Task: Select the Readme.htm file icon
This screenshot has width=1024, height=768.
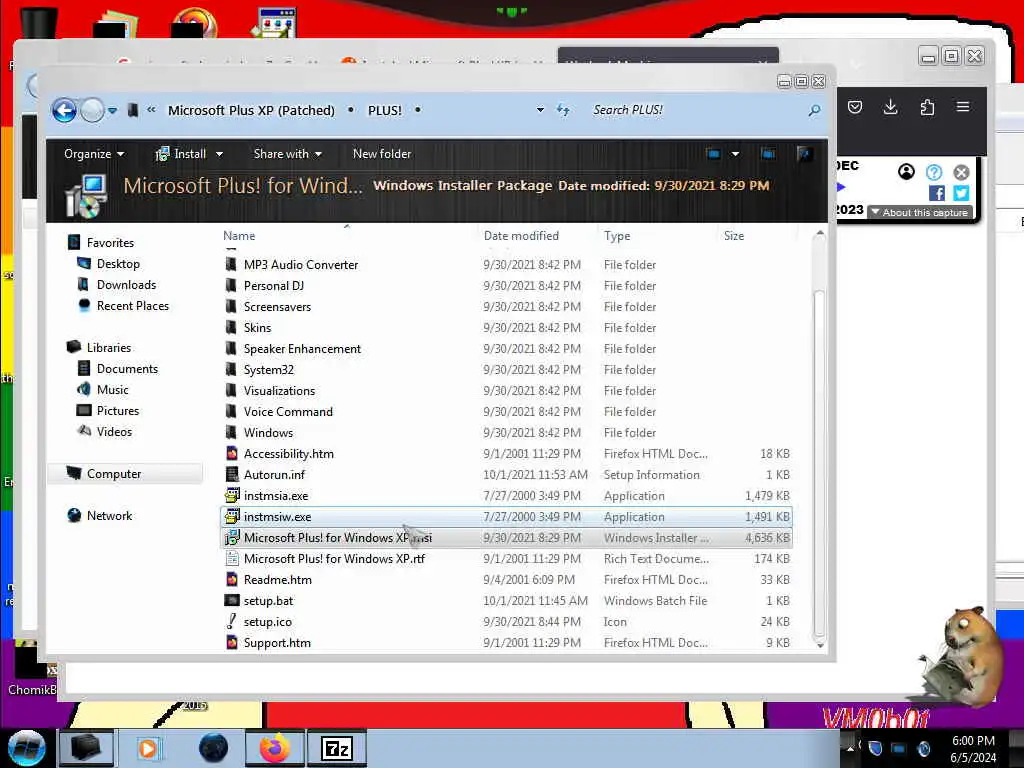Action: coord(231,579)
